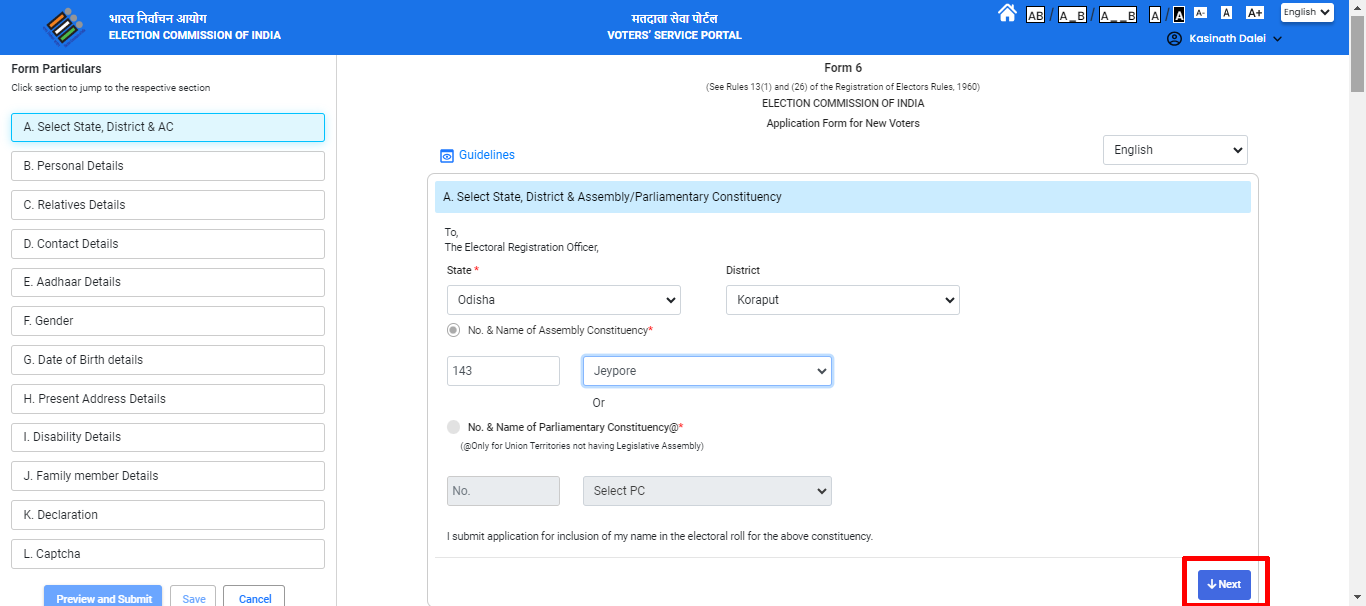
Task: Select the Parliamentary Constituency radio button
Action: (452, 426)
